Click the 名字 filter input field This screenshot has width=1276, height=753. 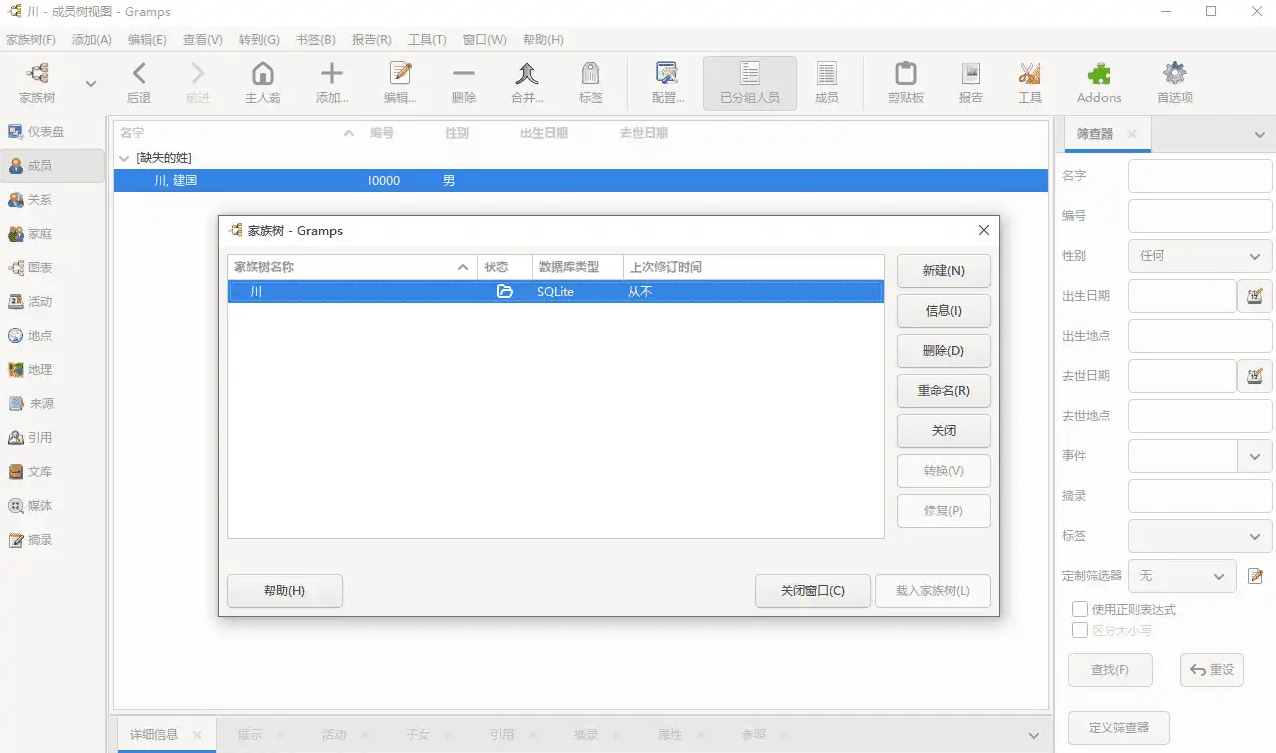[x=1200, y=176]
